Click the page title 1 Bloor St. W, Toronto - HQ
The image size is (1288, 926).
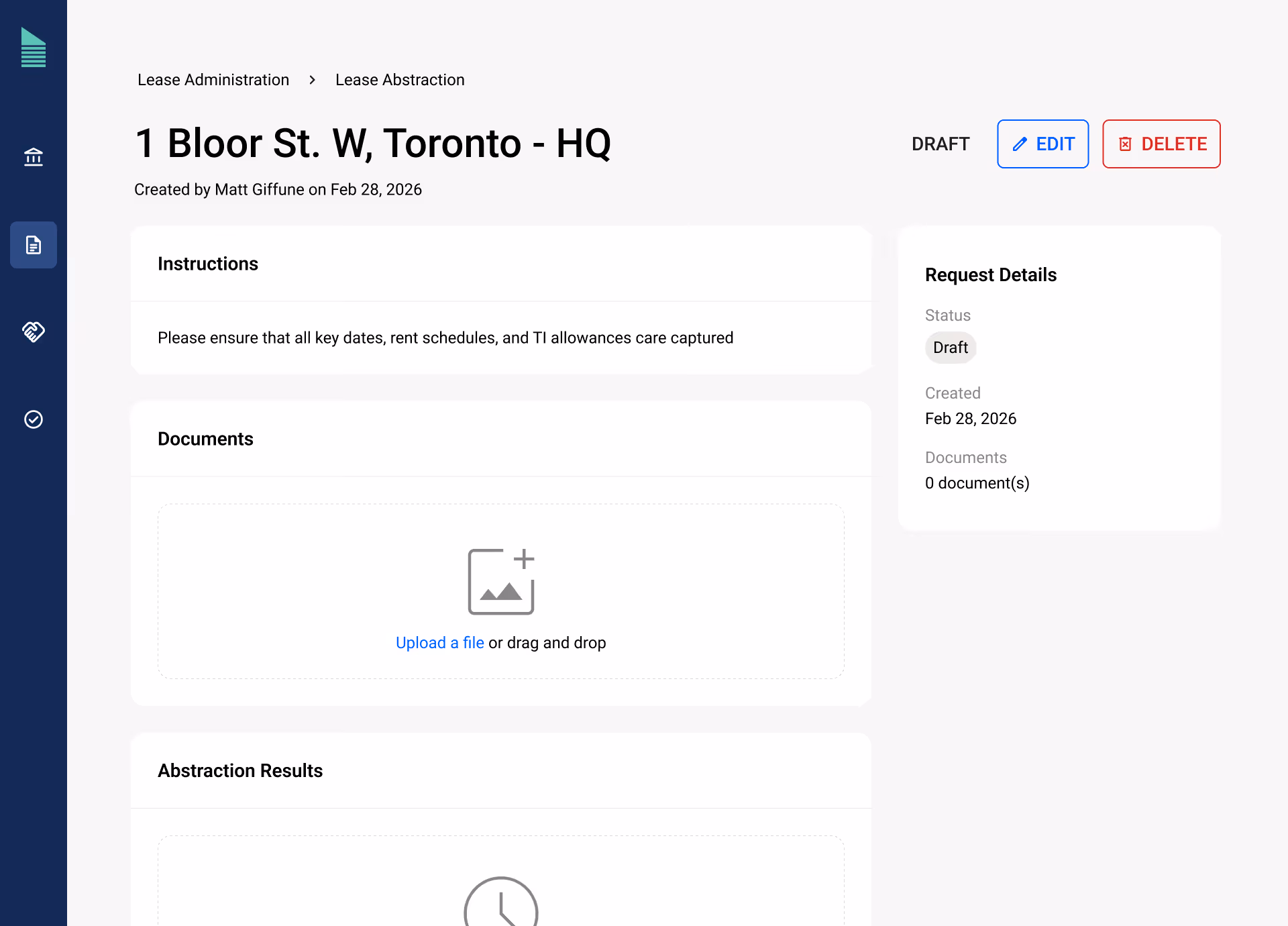[373, 143]
